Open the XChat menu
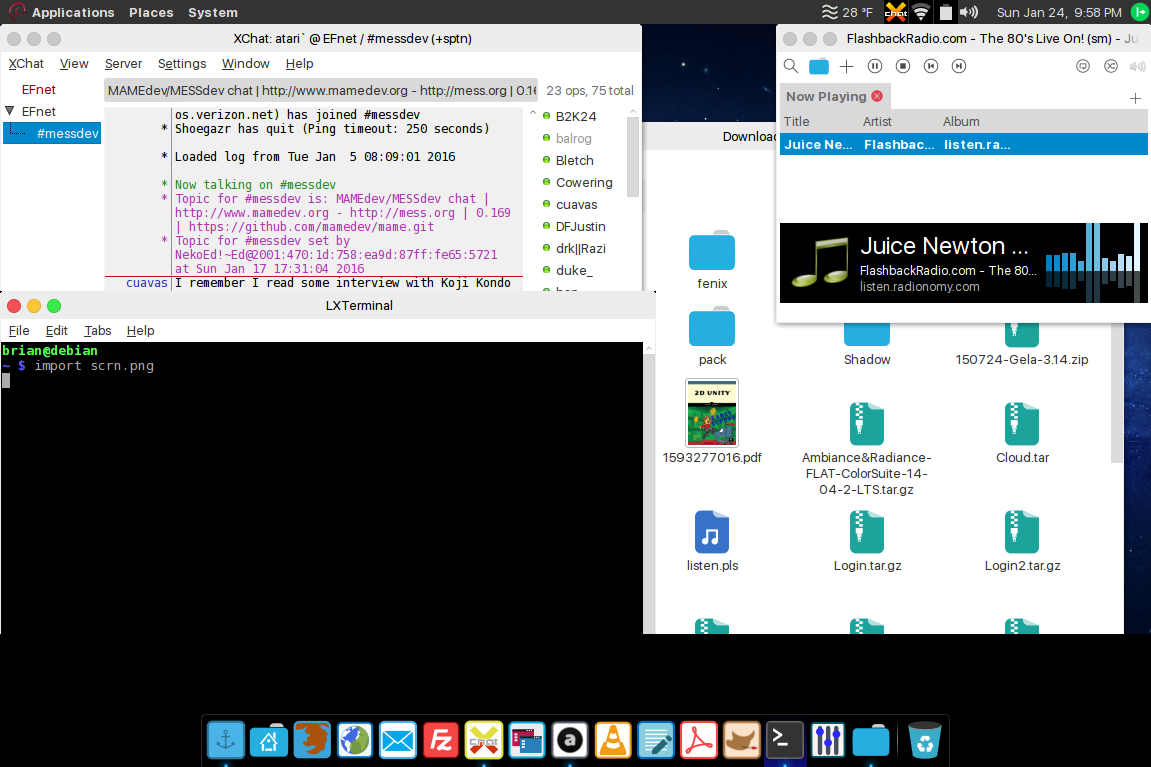1151x767 pixels. coord(26,64)
